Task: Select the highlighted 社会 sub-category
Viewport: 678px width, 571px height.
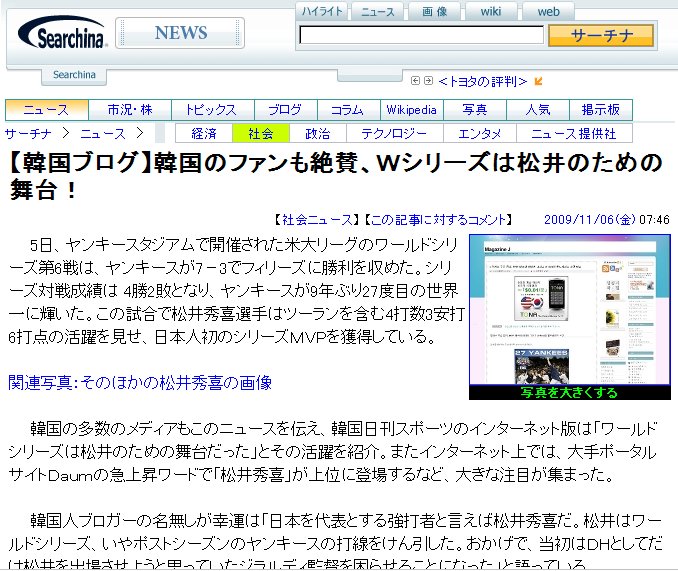Action: 261,134
